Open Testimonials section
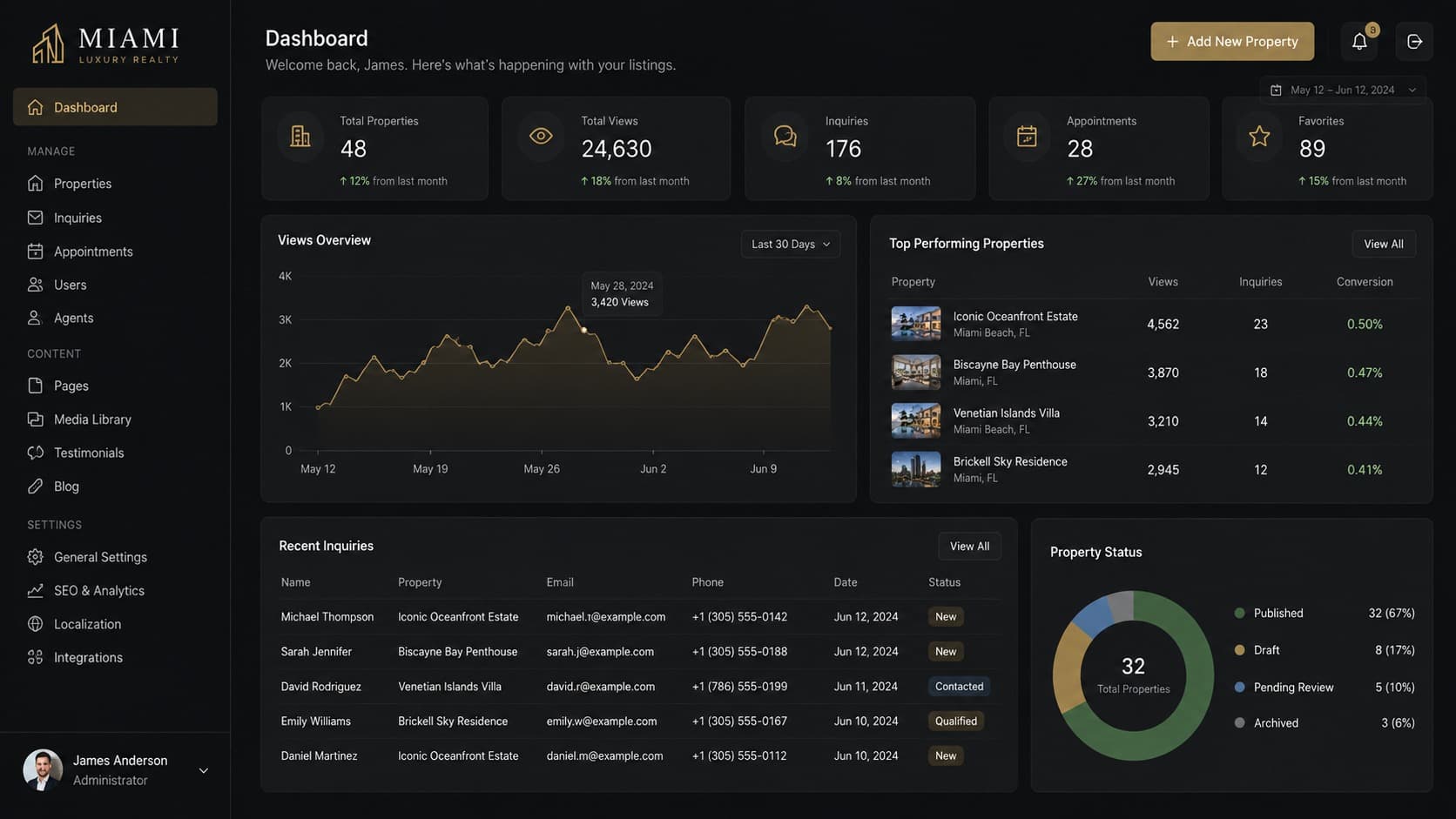This screenshot has height=819, width=1456. 115,453
